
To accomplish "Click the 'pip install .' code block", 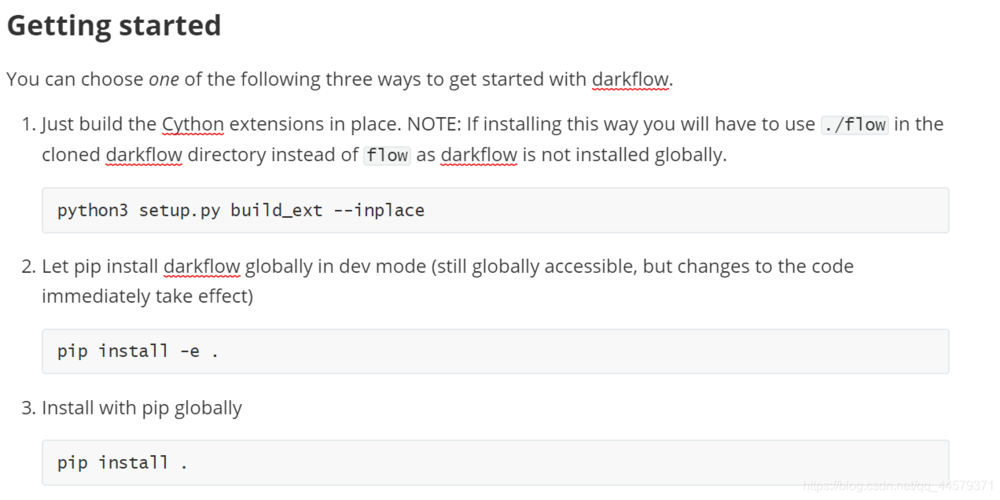I will 496,462.
